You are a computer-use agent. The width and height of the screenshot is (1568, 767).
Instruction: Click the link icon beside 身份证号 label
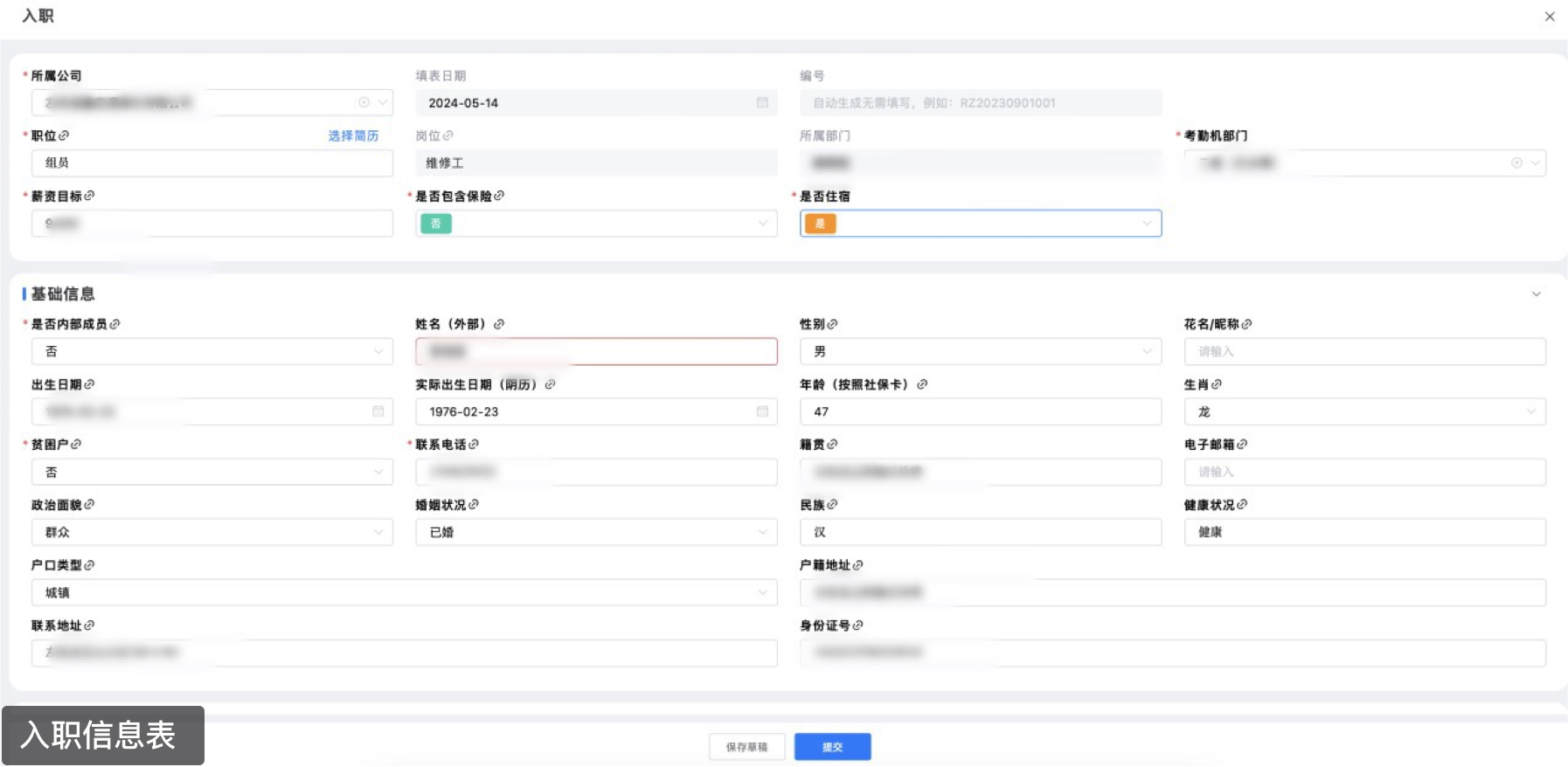tap(857, 625)
